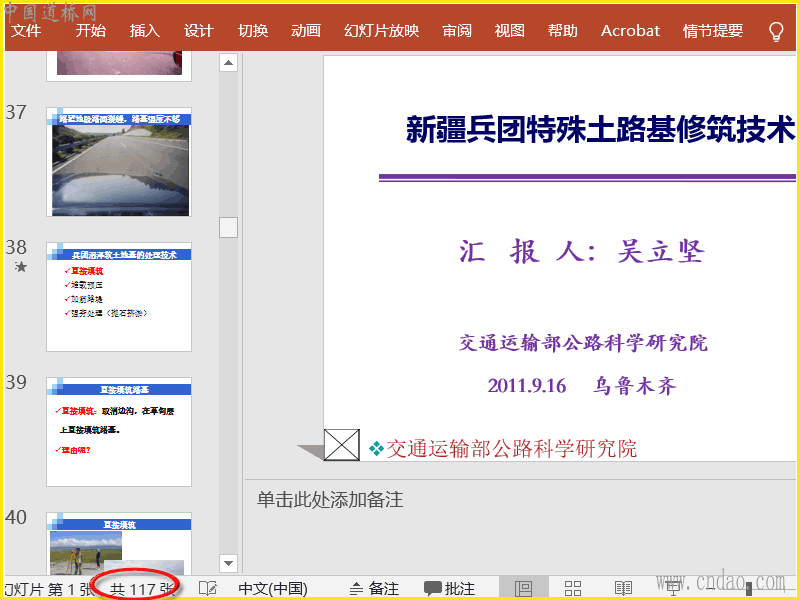Click 单击此处添加备注 notes field
Viewport: 800px width, 600px height.
click(x=330, y=500)
